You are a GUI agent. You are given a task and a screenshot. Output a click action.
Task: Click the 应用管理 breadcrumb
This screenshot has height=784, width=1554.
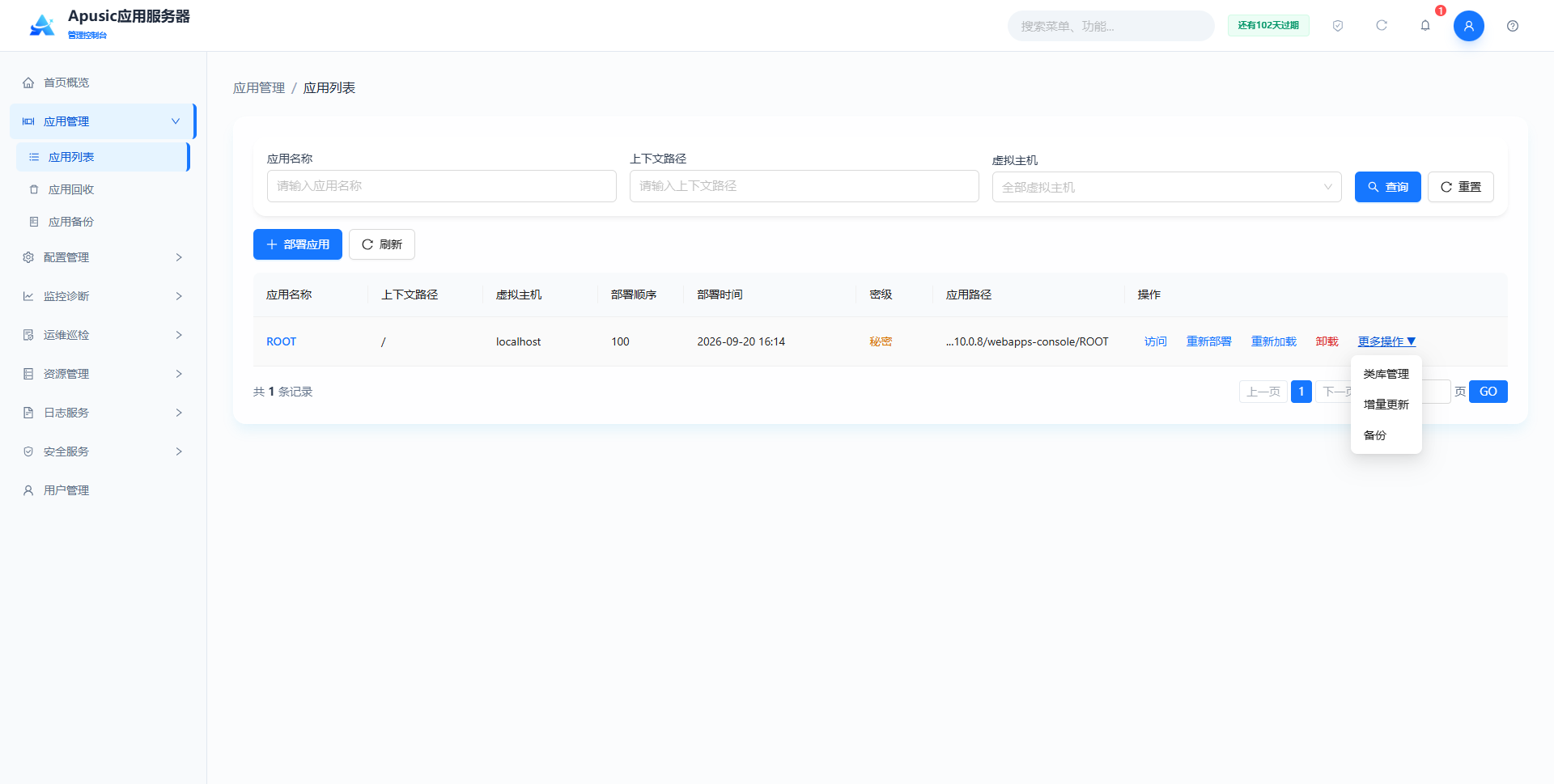click(x=259, y=88)
